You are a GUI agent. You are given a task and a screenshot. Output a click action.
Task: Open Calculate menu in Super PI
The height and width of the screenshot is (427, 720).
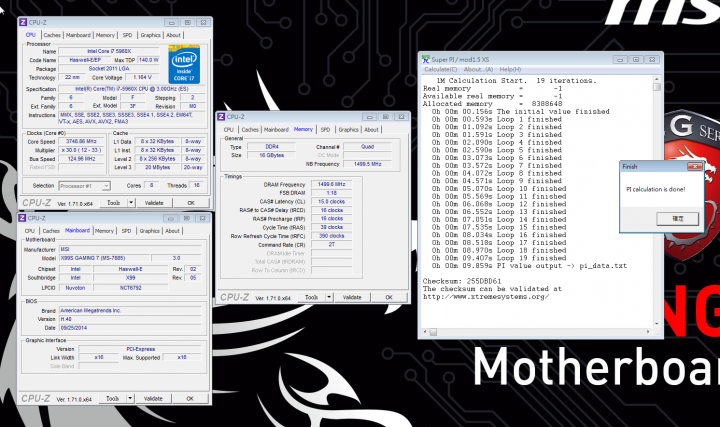tap(440, 69)
